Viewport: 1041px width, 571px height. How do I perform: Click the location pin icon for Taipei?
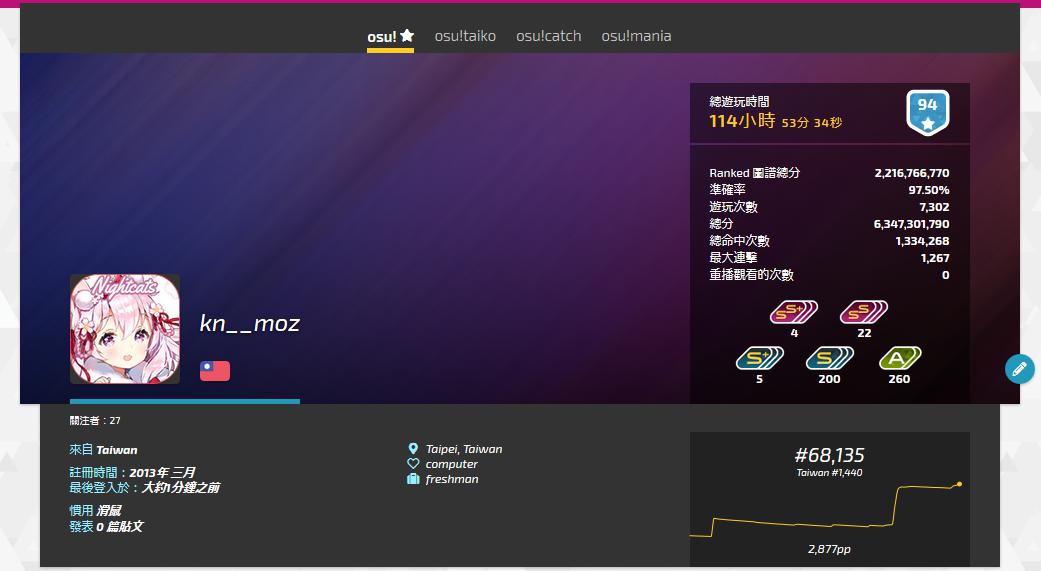click(413, 449)
